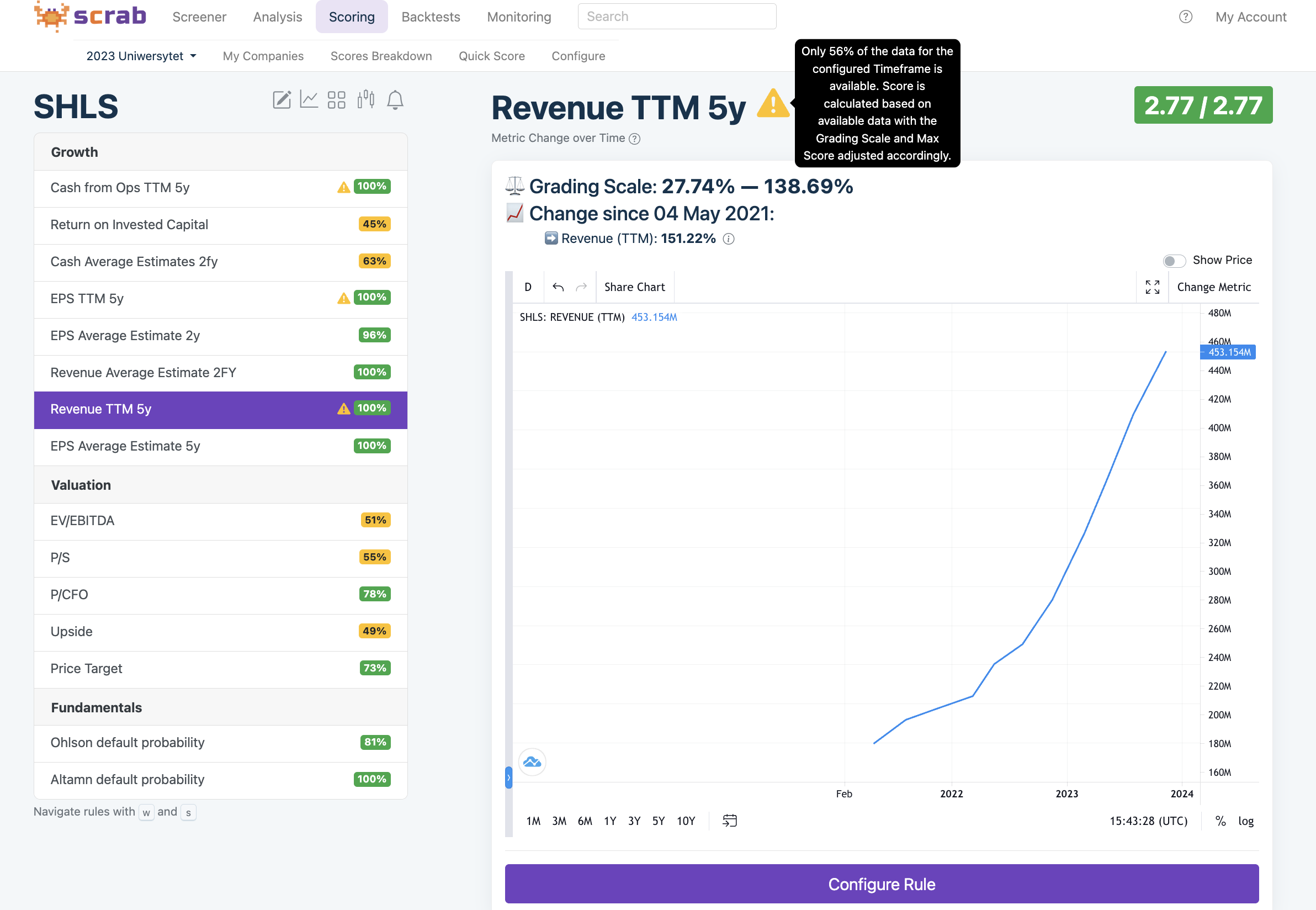This screenshot has height=910, width=1316.
Task: Click the alert bell icon beside SHLS
Action: [x=395, y=100]
